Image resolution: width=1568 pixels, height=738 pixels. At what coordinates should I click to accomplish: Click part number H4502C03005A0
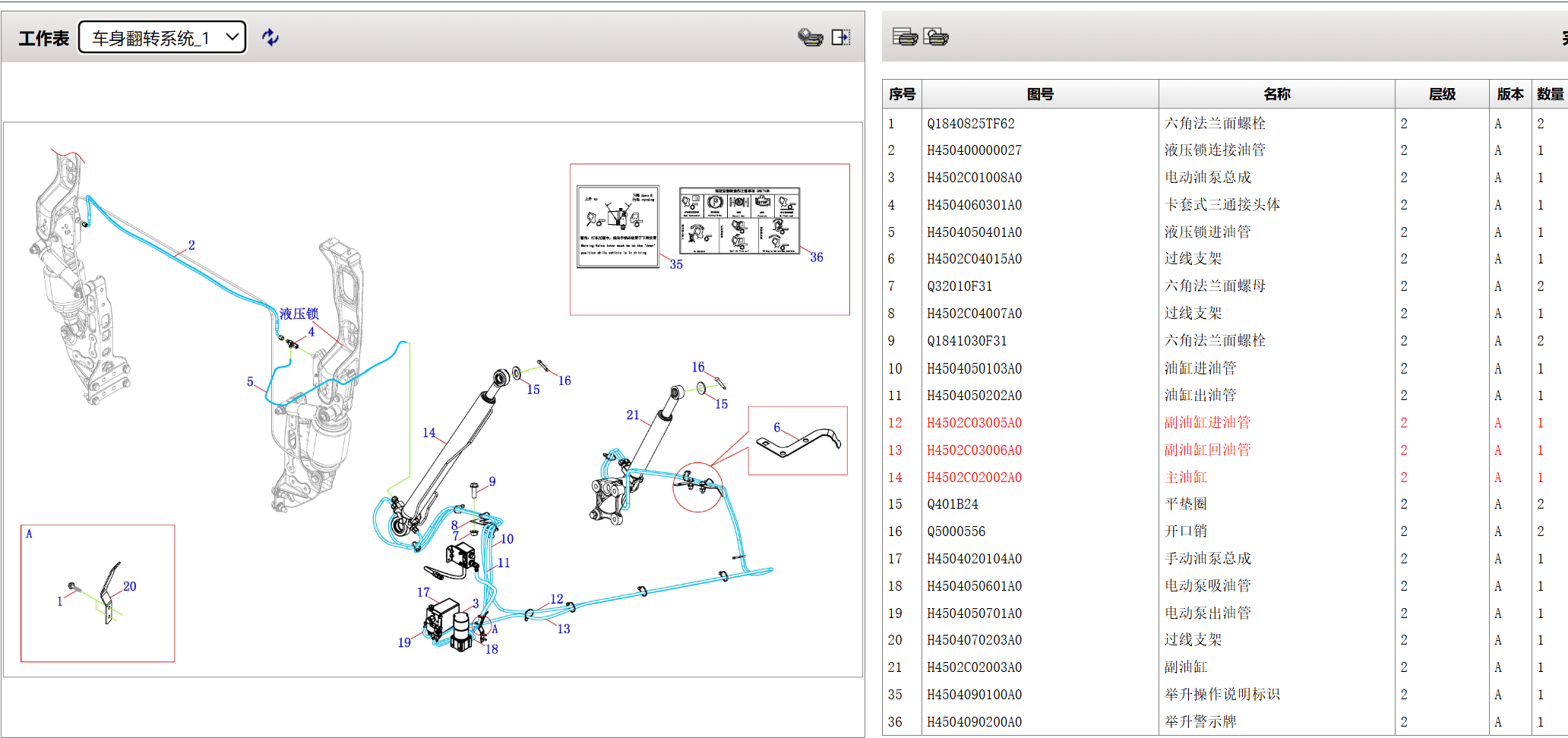(x=974, y=423)
